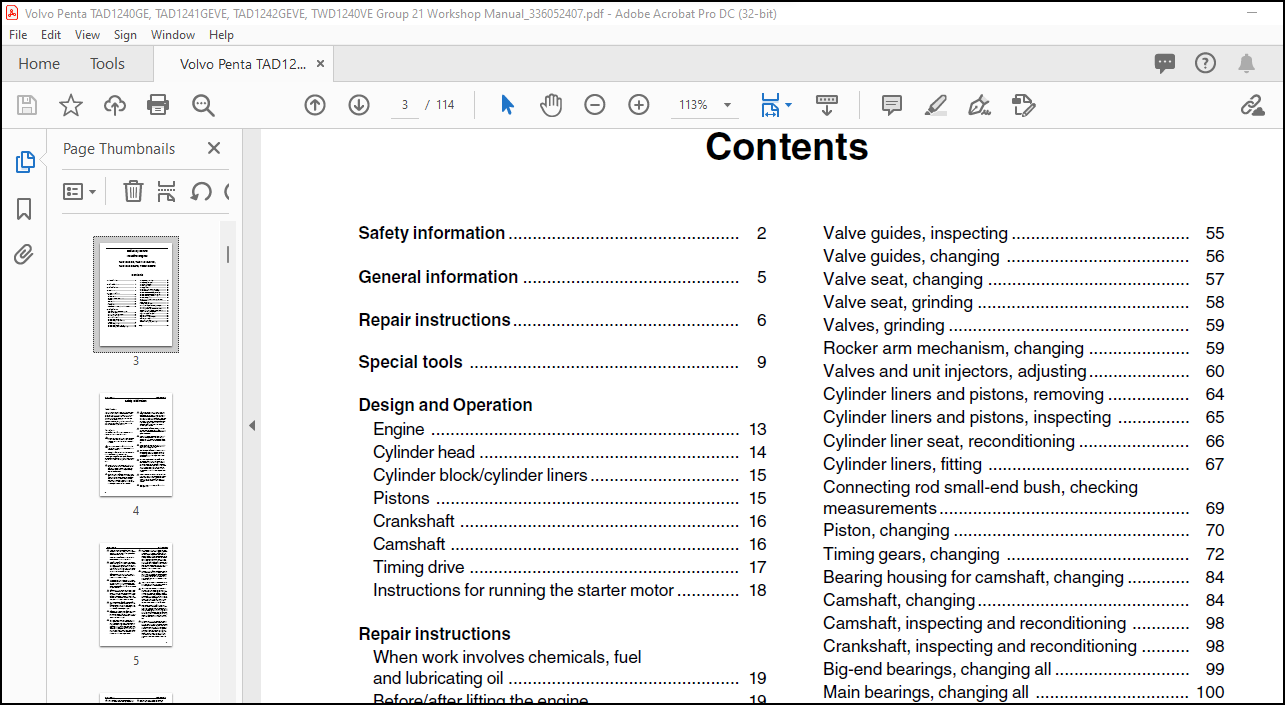Viewport: 1285px width, 705px height.
Task: Click the Cylinder head contents entry
Action: pyautogui.click(x=570, y=452)
